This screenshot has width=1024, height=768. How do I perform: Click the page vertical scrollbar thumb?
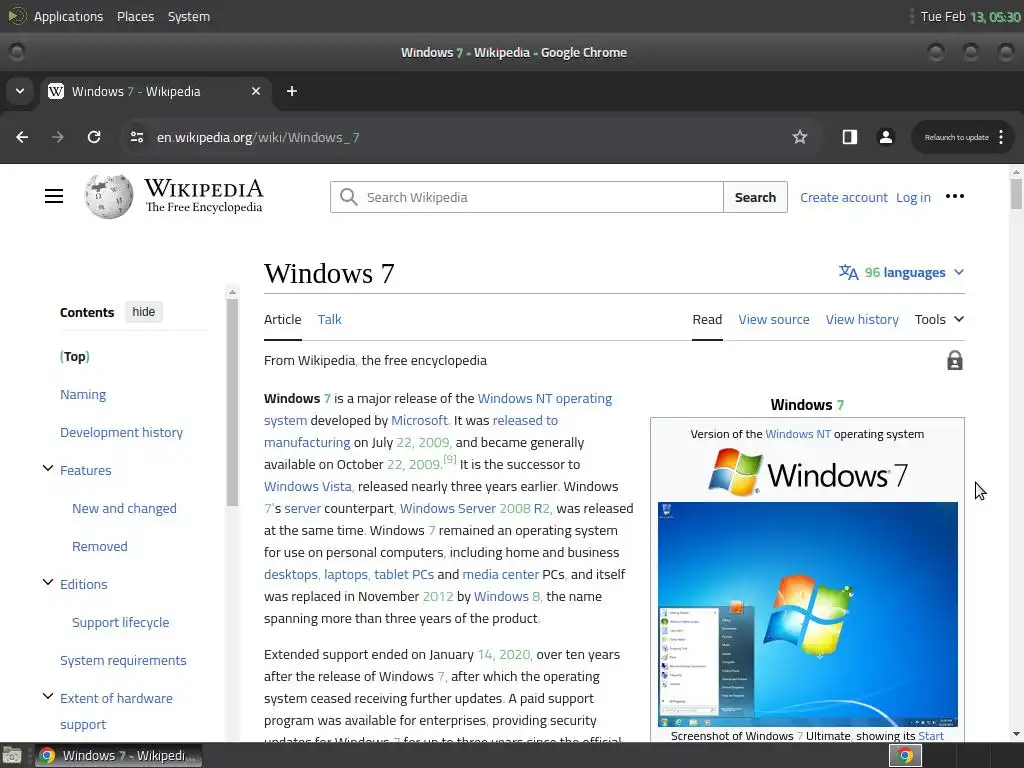tap(1016, 194)
